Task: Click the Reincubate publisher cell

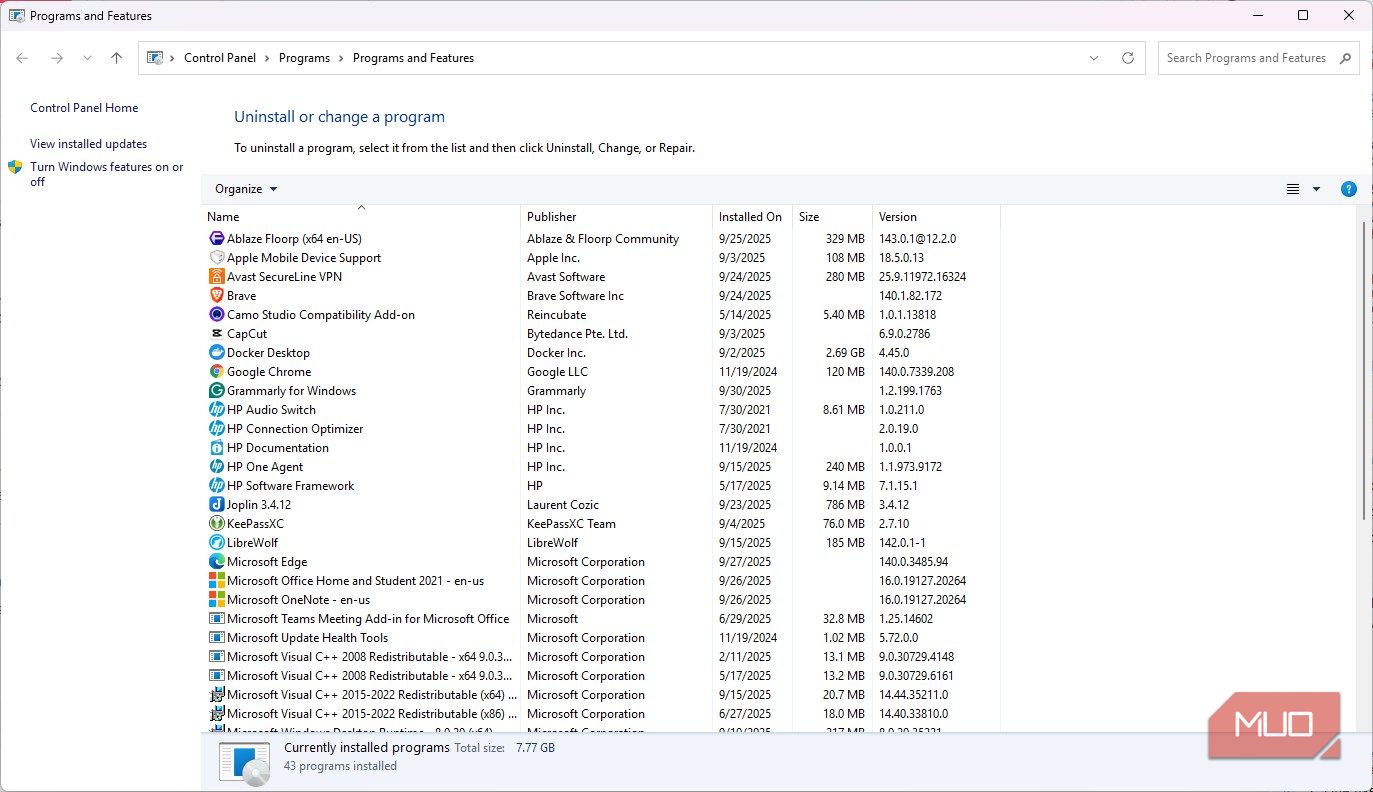Action: 557,315
